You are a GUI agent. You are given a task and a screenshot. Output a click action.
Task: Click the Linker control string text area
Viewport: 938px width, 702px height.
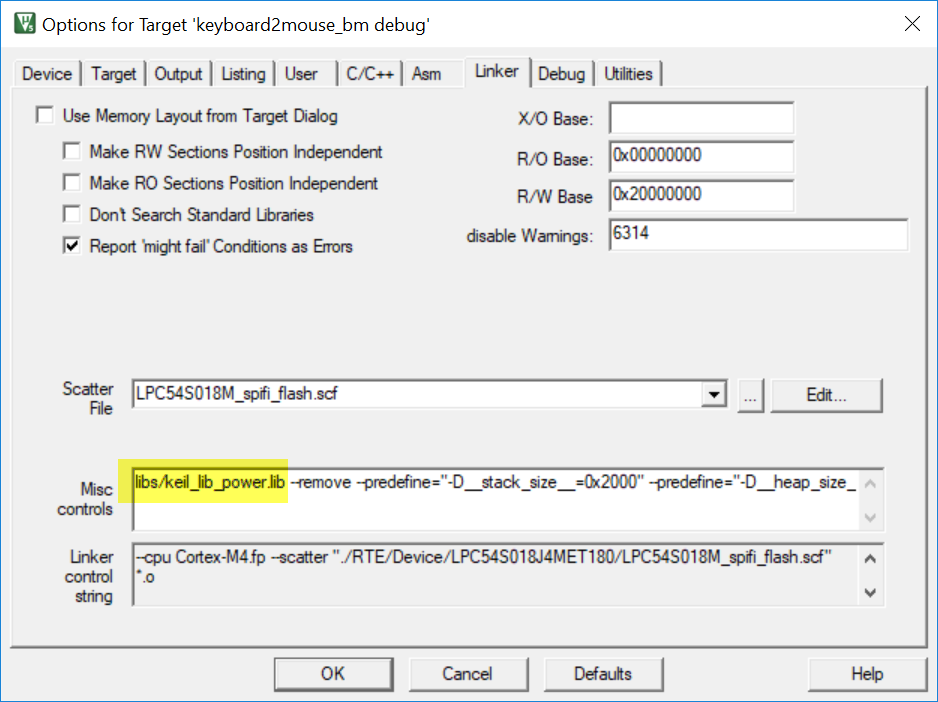click(497, 575)
